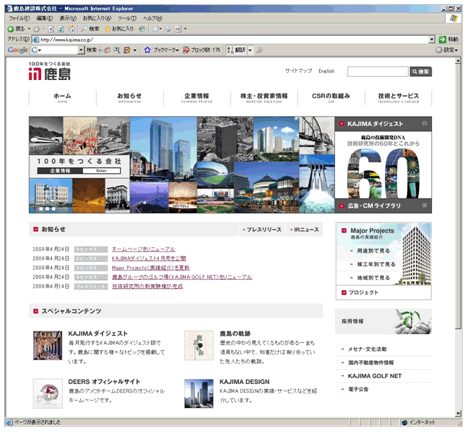
Task: Expand the Mail icon dropdown arrow
Action: [x=160, y=29]
